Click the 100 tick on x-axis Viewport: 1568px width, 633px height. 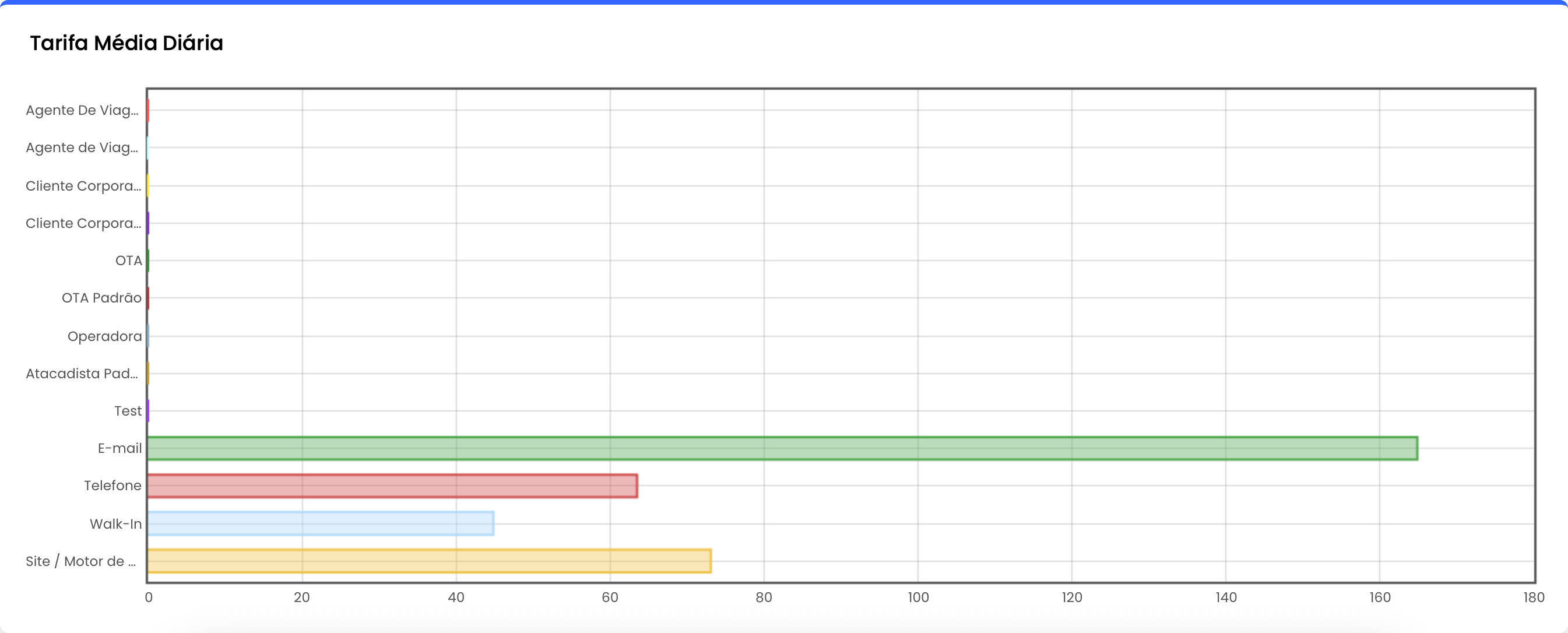918,597
